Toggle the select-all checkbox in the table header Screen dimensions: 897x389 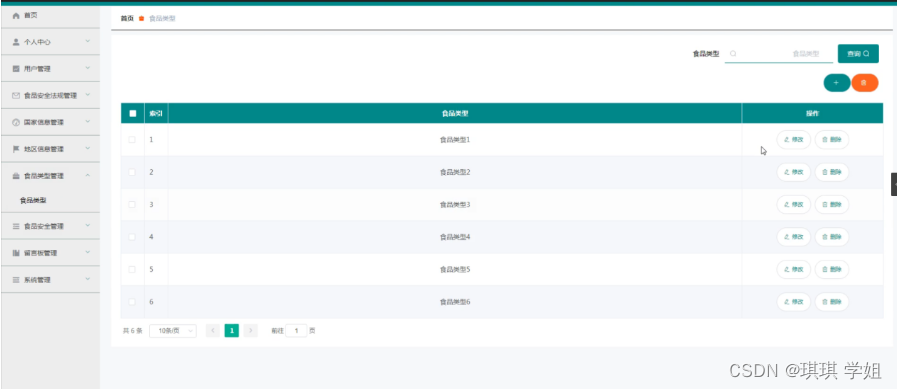coord(133,113)
